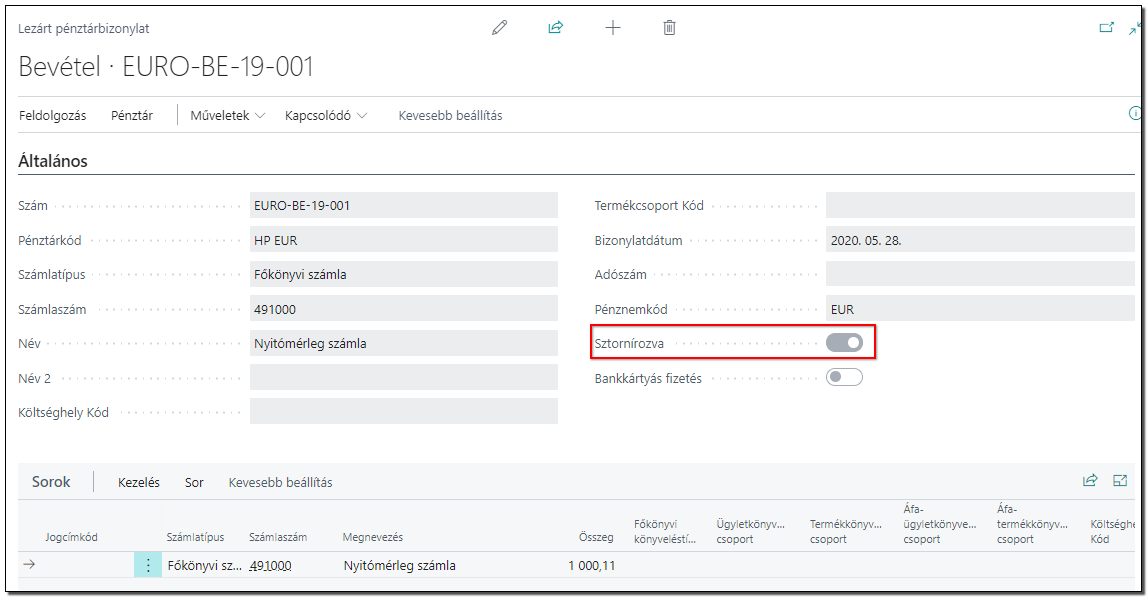Click the Áfa-ügyletkönyve... csoport column header
This screenshot has height=598, width=1148.
click(939, 524)
